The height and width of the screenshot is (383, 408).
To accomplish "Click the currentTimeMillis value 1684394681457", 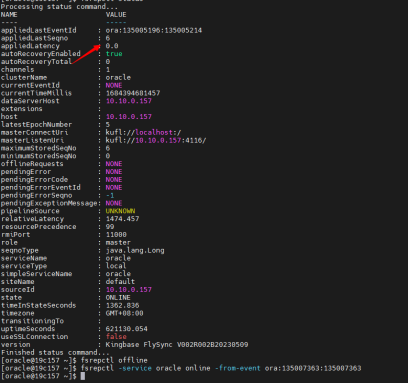I will click(133, 93).
